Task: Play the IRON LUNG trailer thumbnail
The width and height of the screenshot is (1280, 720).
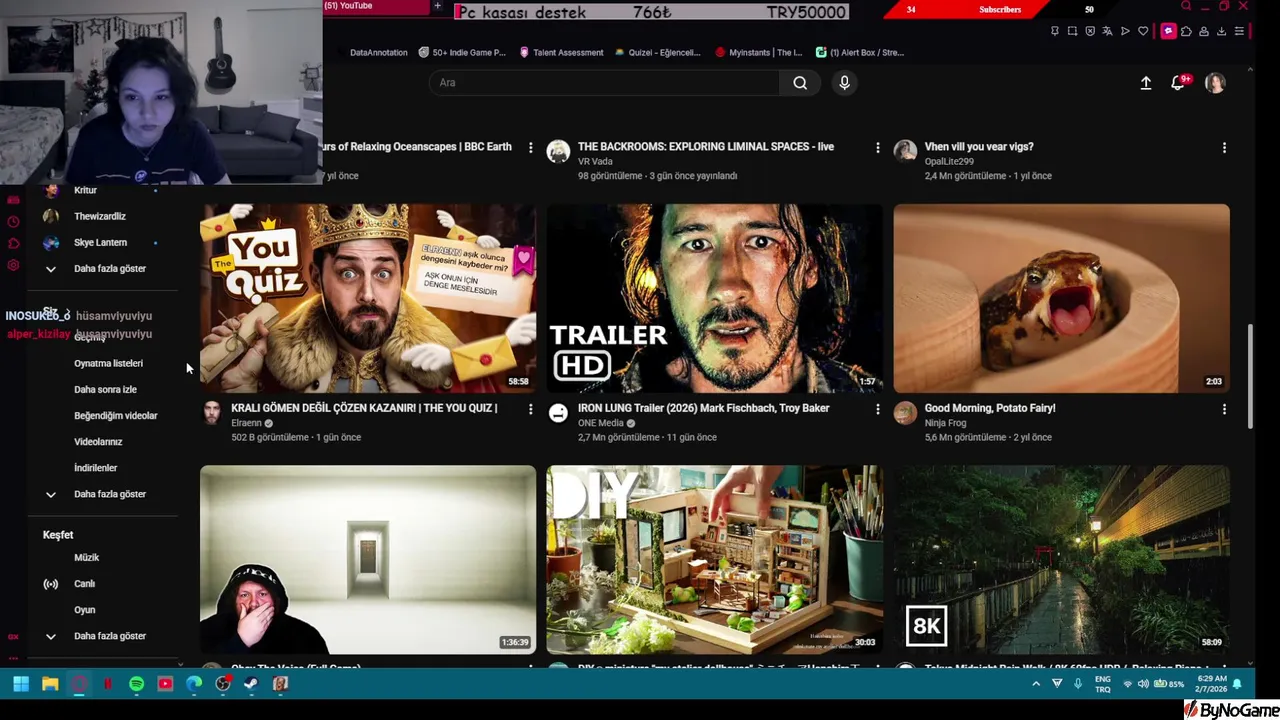Action: (x=714, y=299)
